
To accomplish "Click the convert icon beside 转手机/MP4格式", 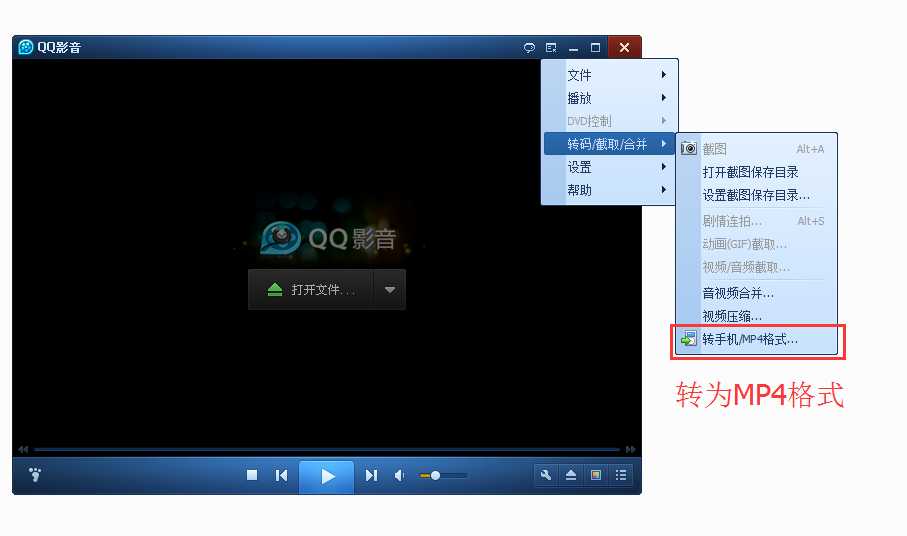I will pos(688,339).
